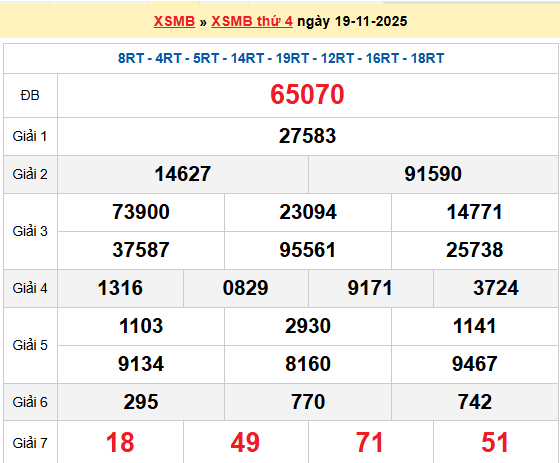The image size is (560, 463).
Task: Click the Giải 7 number 51
Action: (x=495, y=443)
